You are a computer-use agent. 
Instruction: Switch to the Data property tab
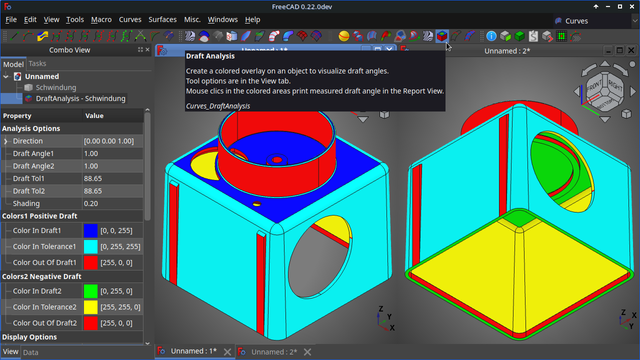coord(30,353)
